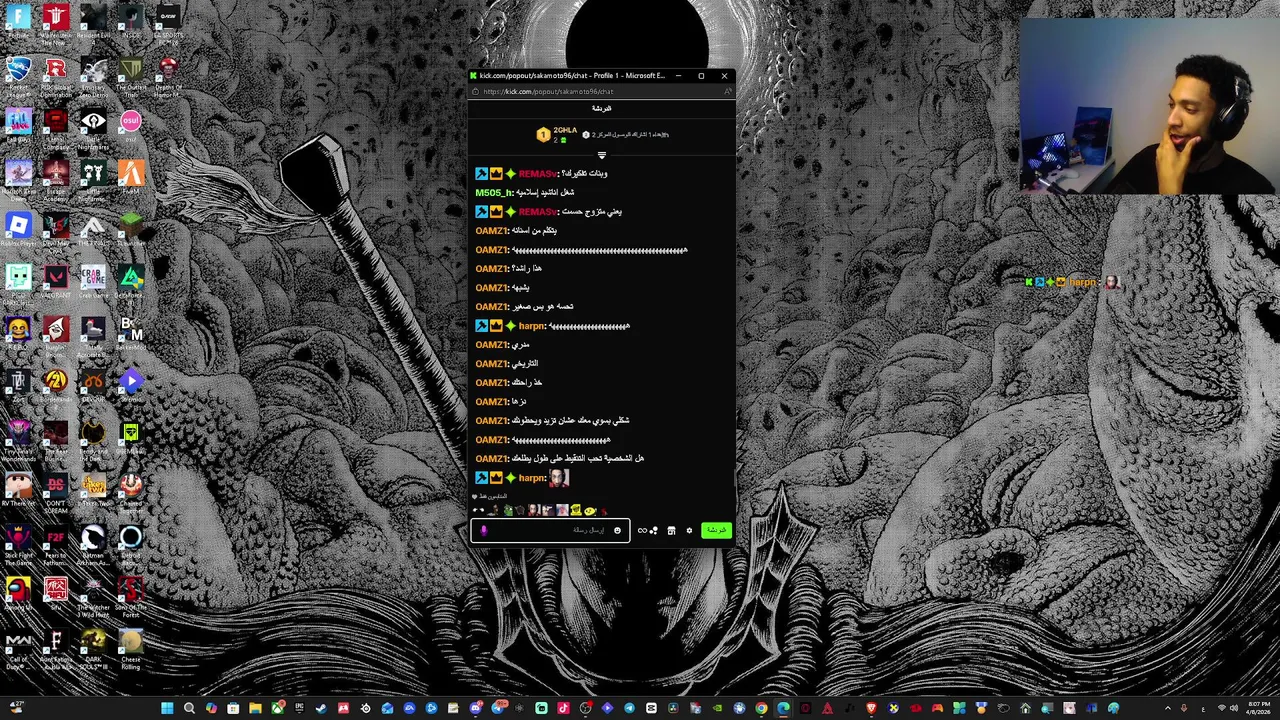1280x720 pixels.
Task: Open the Minecraft TLauncher block icon
Action: tap(131, 230)
